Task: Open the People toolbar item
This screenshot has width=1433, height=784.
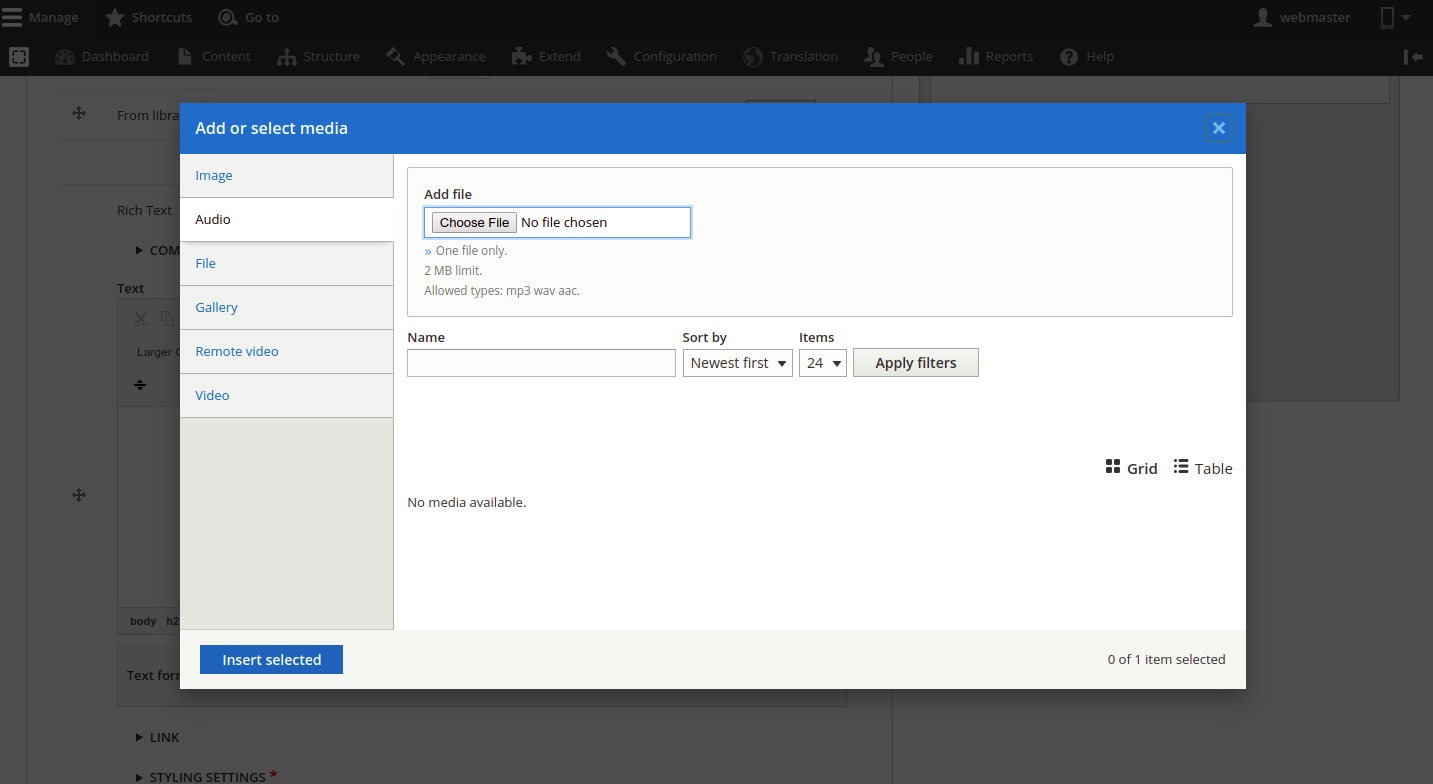Action: click(x=899, y=57)
